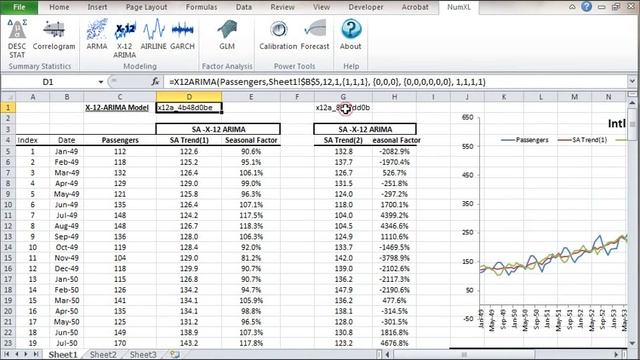Switch to the Formulas ribbon tab
This screenshot has height=360, width=640.
(x=201, y=7)
